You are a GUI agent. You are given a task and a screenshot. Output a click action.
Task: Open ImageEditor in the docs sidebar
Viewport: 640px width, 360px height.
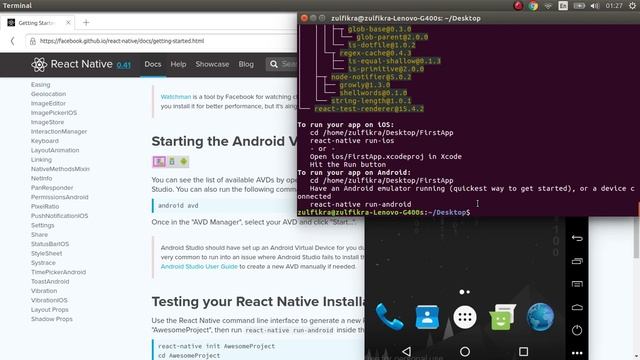coord(48,103)
